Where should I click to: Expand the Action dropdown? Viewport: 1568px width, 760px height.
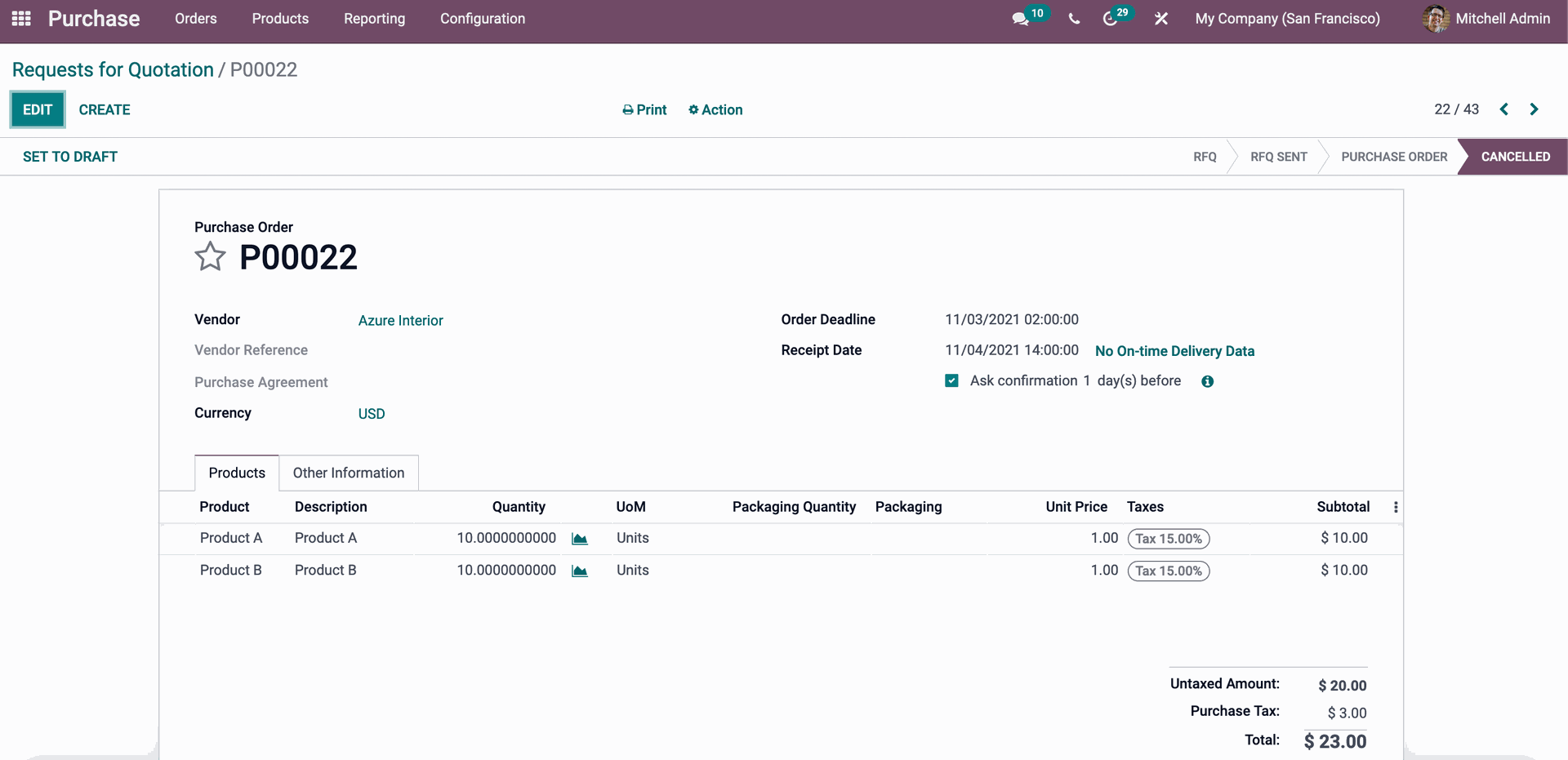coord(715,109)
